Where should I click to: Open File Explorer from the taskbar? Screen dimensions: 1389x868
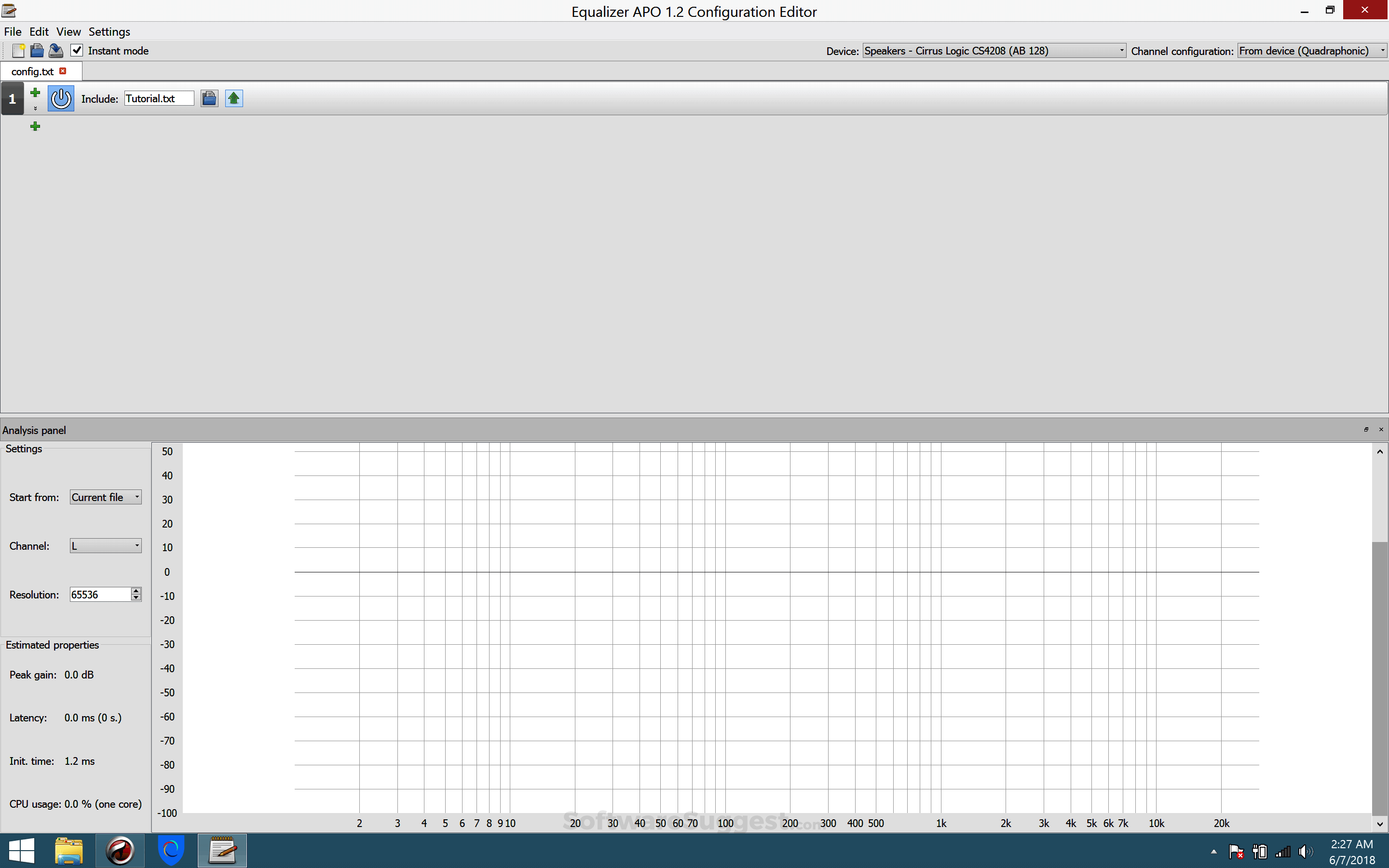(x=68, y=850)
